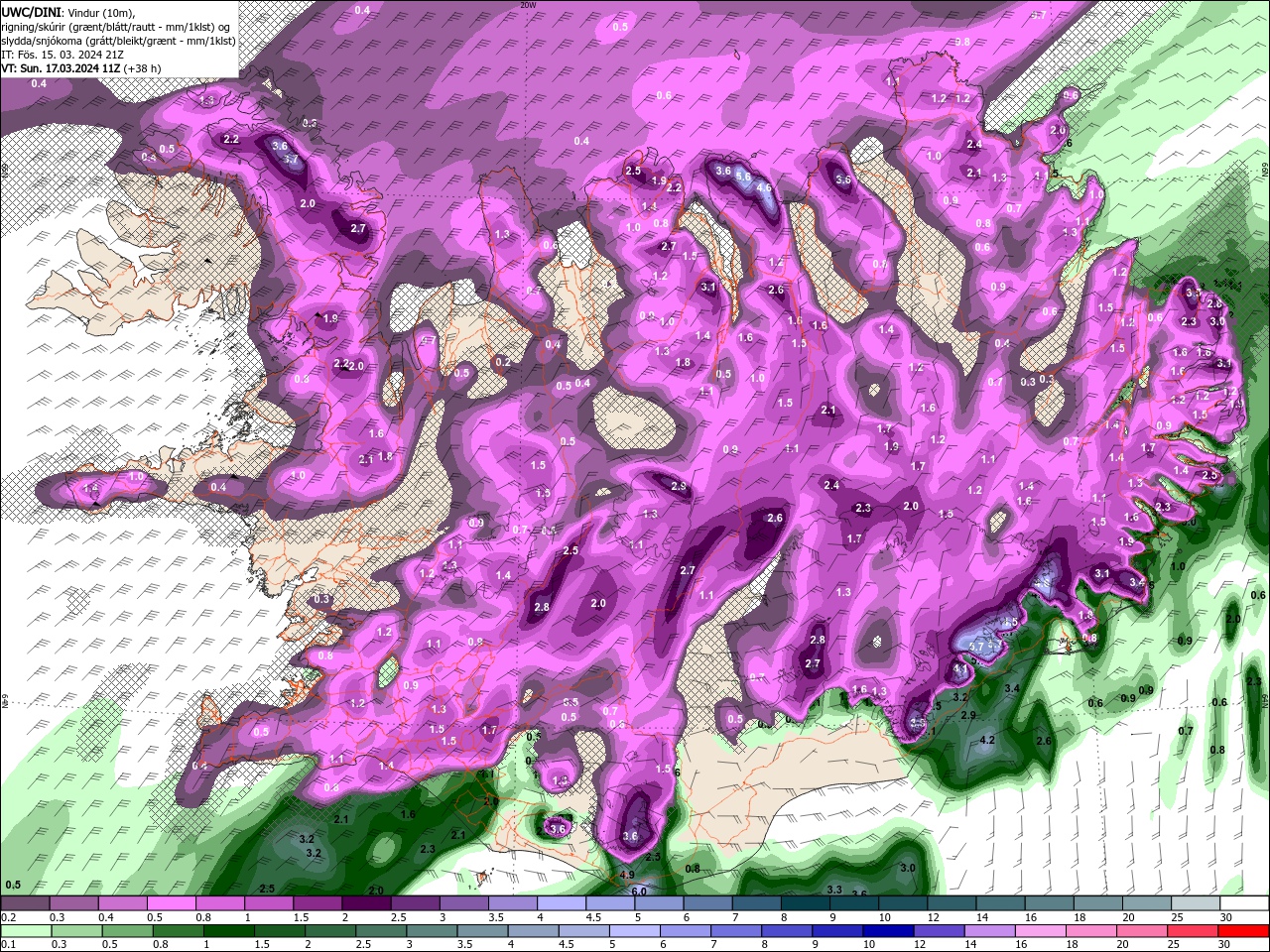Viewport: 1270px width, 952px height.
Task: Click the light gray snow swatch starting at 25
Action: pos(1196,903)
